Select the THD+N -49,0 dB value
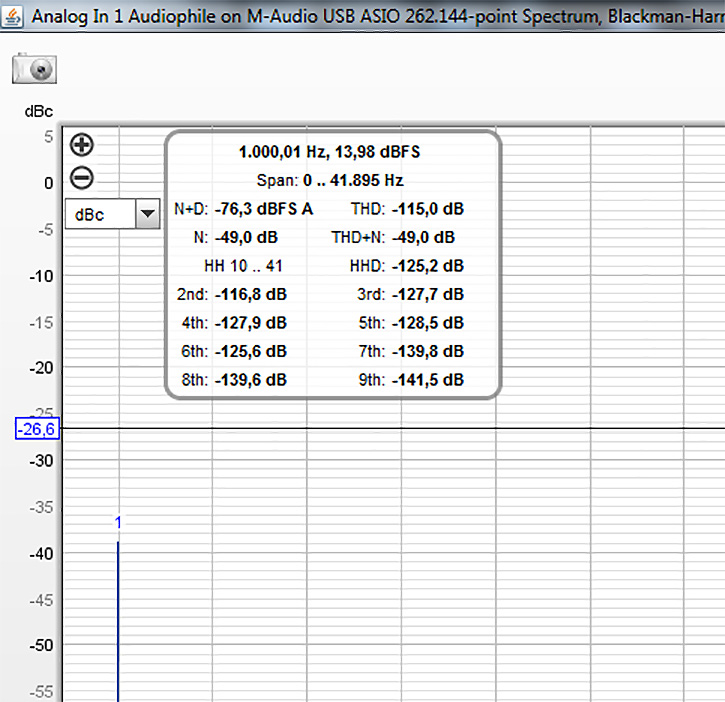The width and height of the screenshot is (725, 702). pyautogui.click(x=424, y=238)
